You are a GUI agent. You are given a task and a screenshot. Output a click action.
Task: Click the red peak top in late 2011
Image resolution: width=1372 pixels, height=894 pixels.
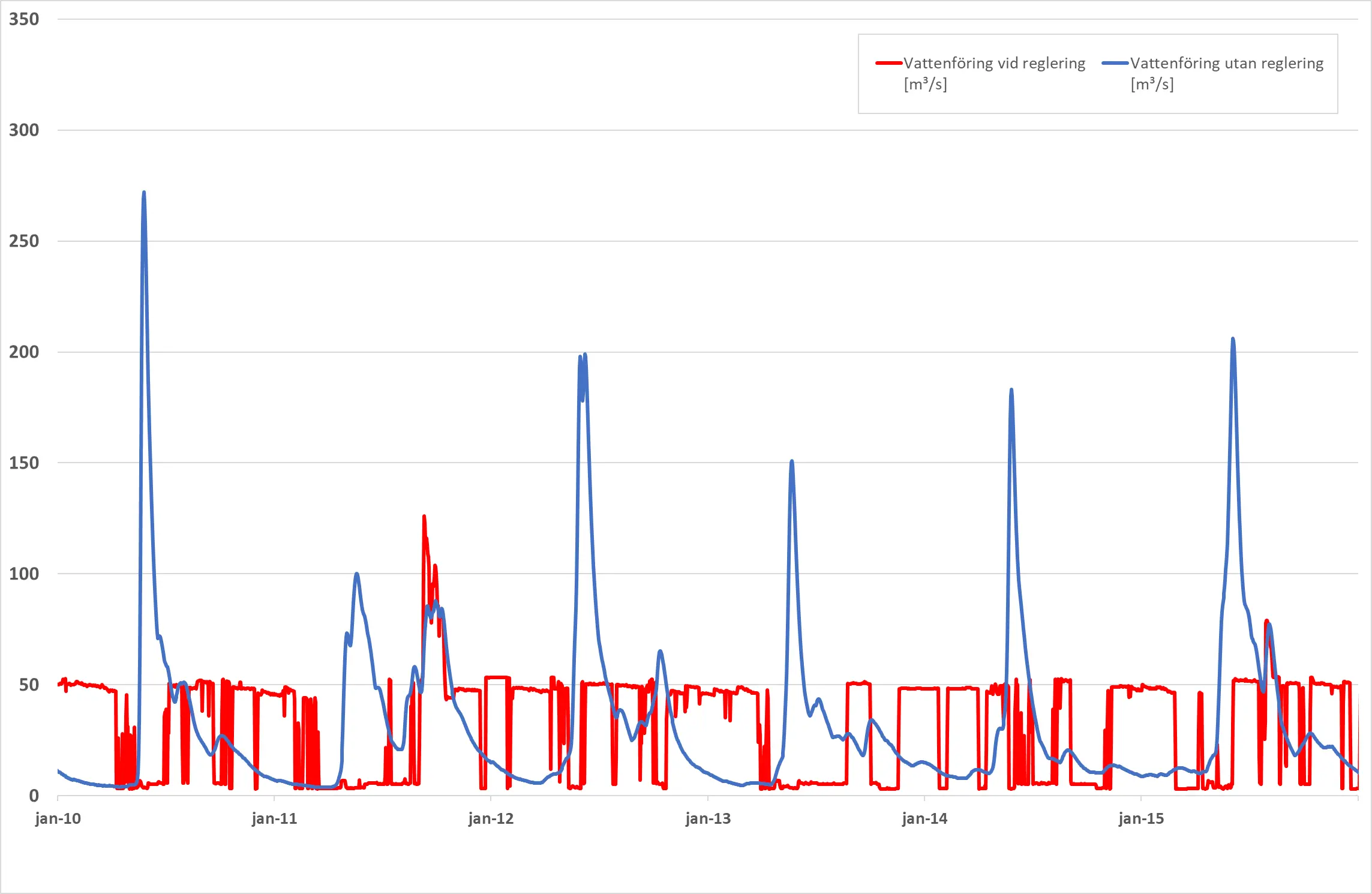(x=424, y=517)
